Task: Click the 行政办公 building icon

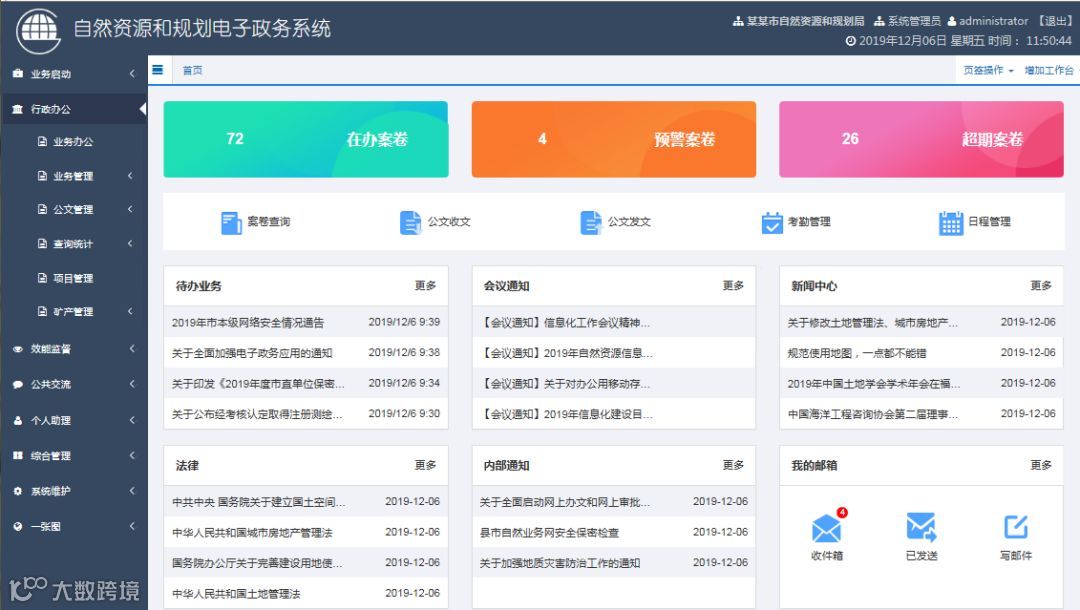Action: [18, 109]
